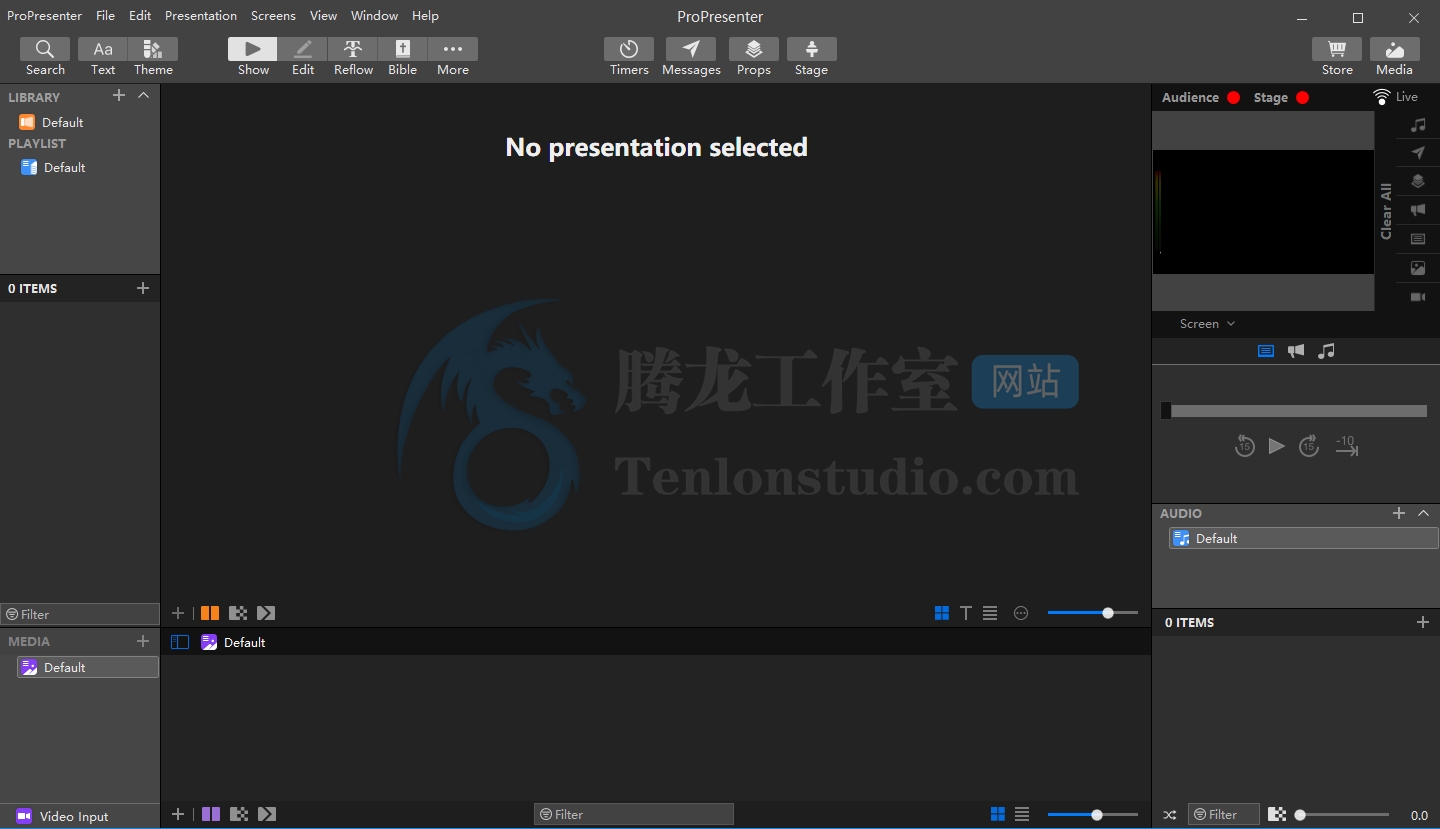1440x829 pixels.
Task: Add a new media playlist
Action: [143, 641]
